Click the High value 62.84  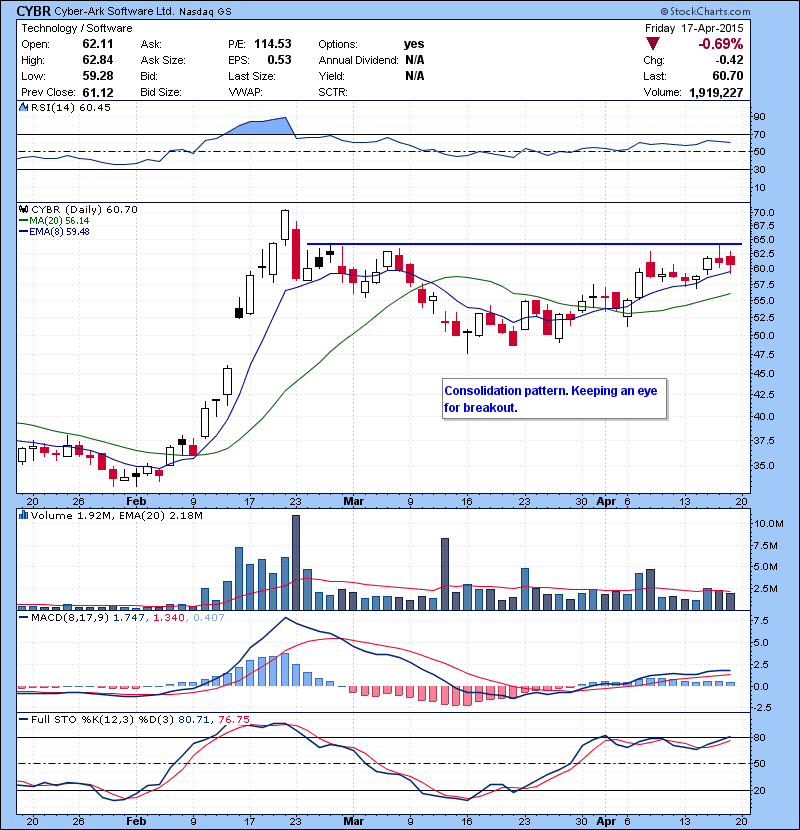[97, 60]
